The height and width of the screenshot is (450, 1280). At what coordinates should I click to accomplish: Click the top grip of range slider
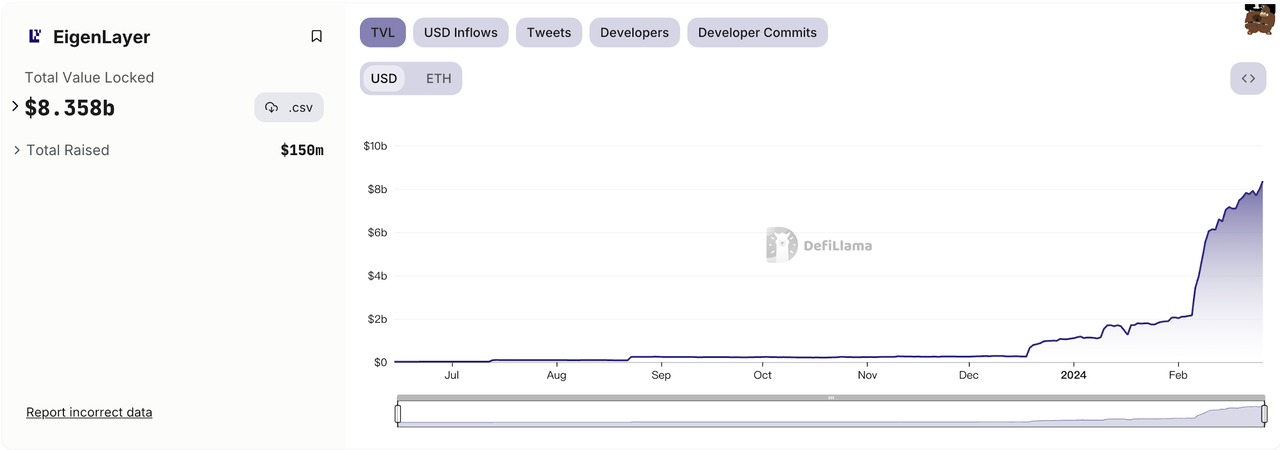point(831,397)
